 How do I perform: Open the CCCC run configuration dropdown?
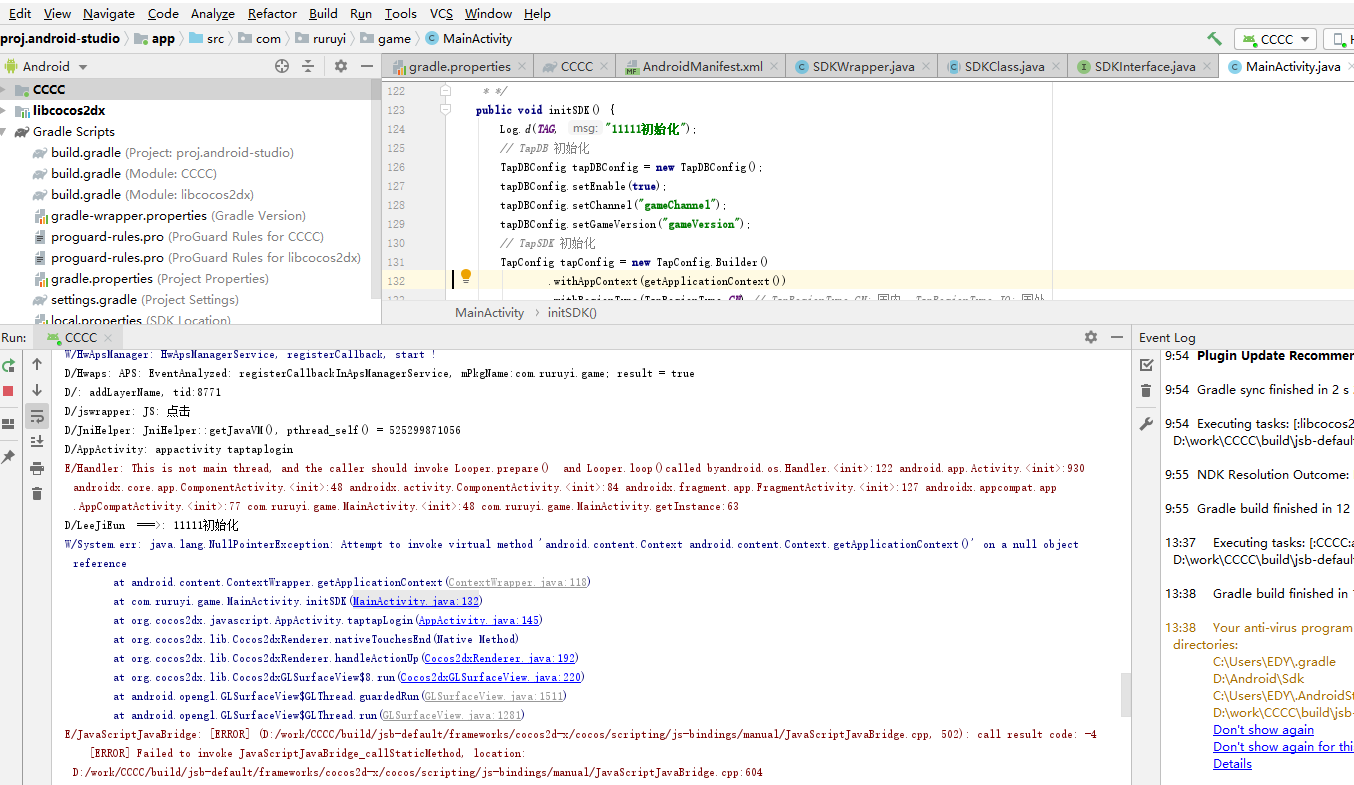[1276, 39]
